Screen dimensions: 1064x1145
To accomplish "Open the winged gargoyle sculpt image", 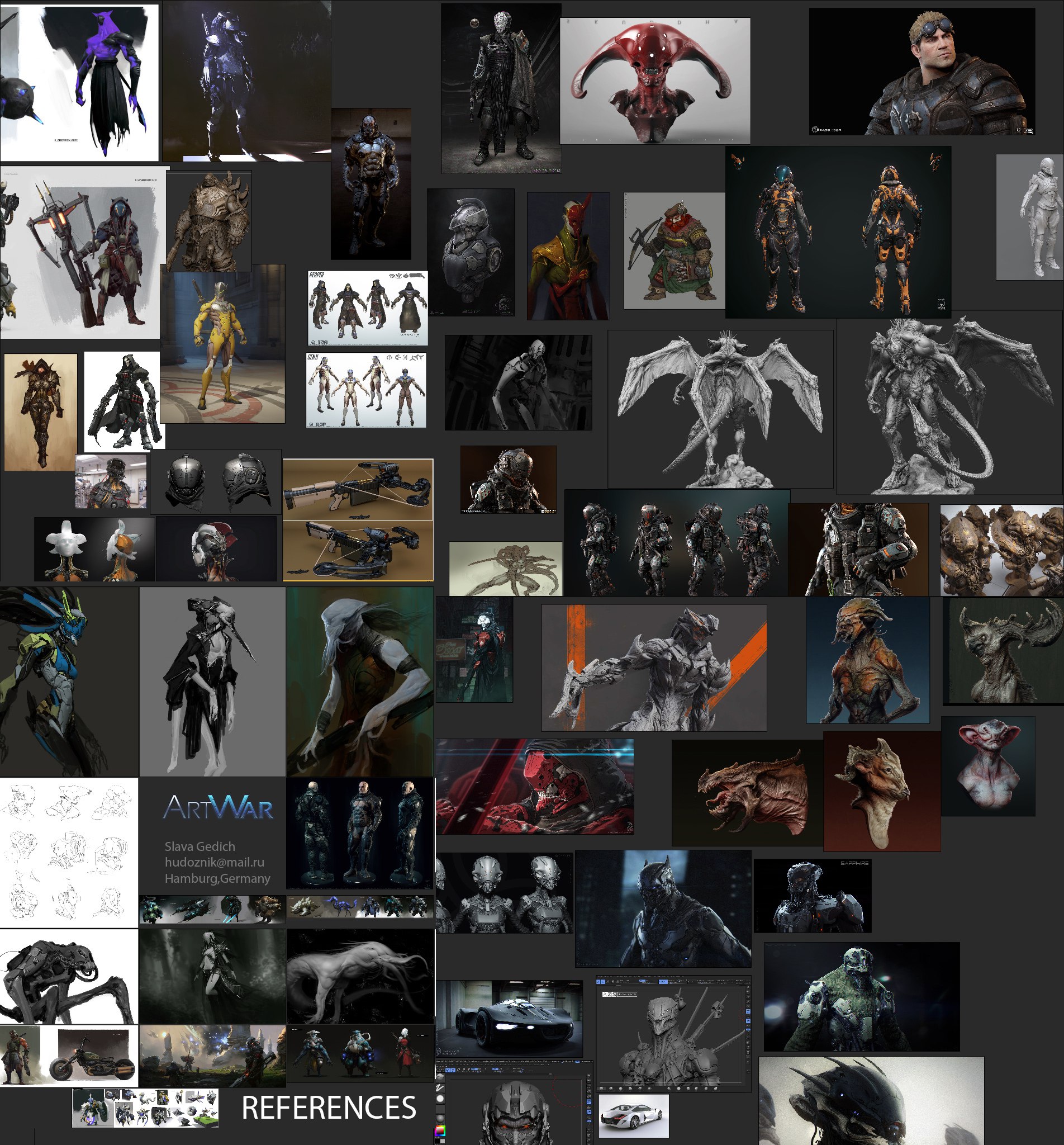I will pyautogui.click(x=720, y=409).
